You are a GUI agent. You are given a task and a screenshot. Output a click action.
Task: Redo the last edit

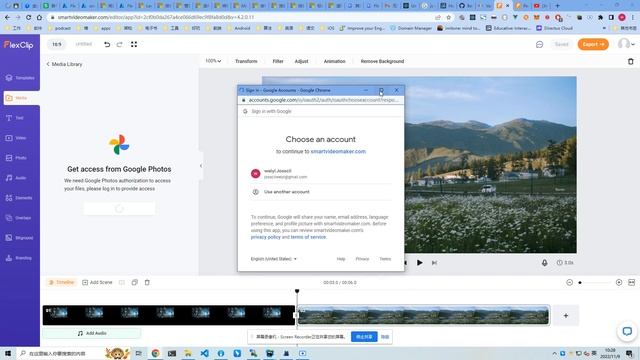click(x=120, y=44)
